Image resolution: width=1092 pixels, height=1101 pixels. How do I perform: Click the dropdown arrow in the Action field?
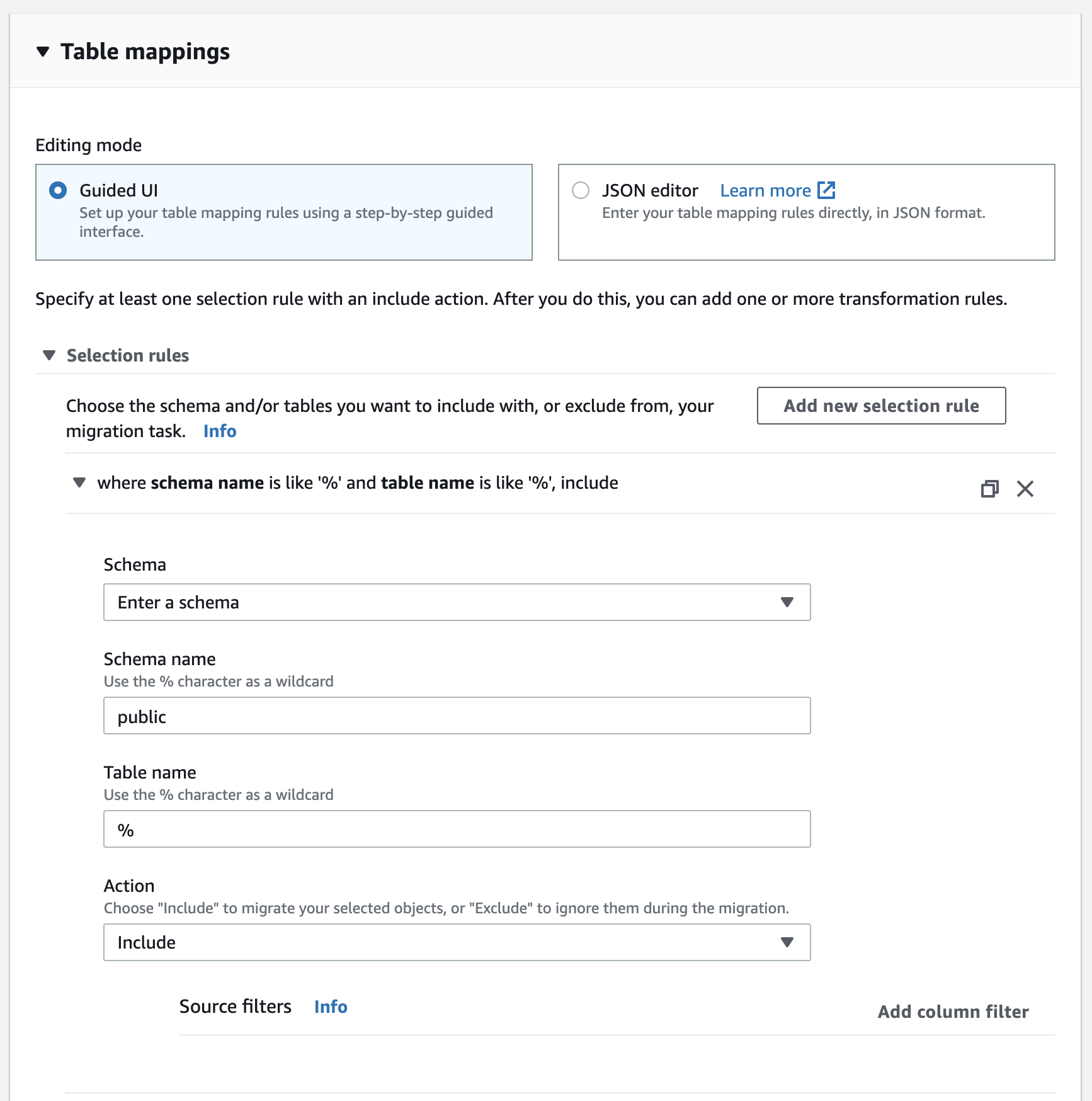[786, 942]
